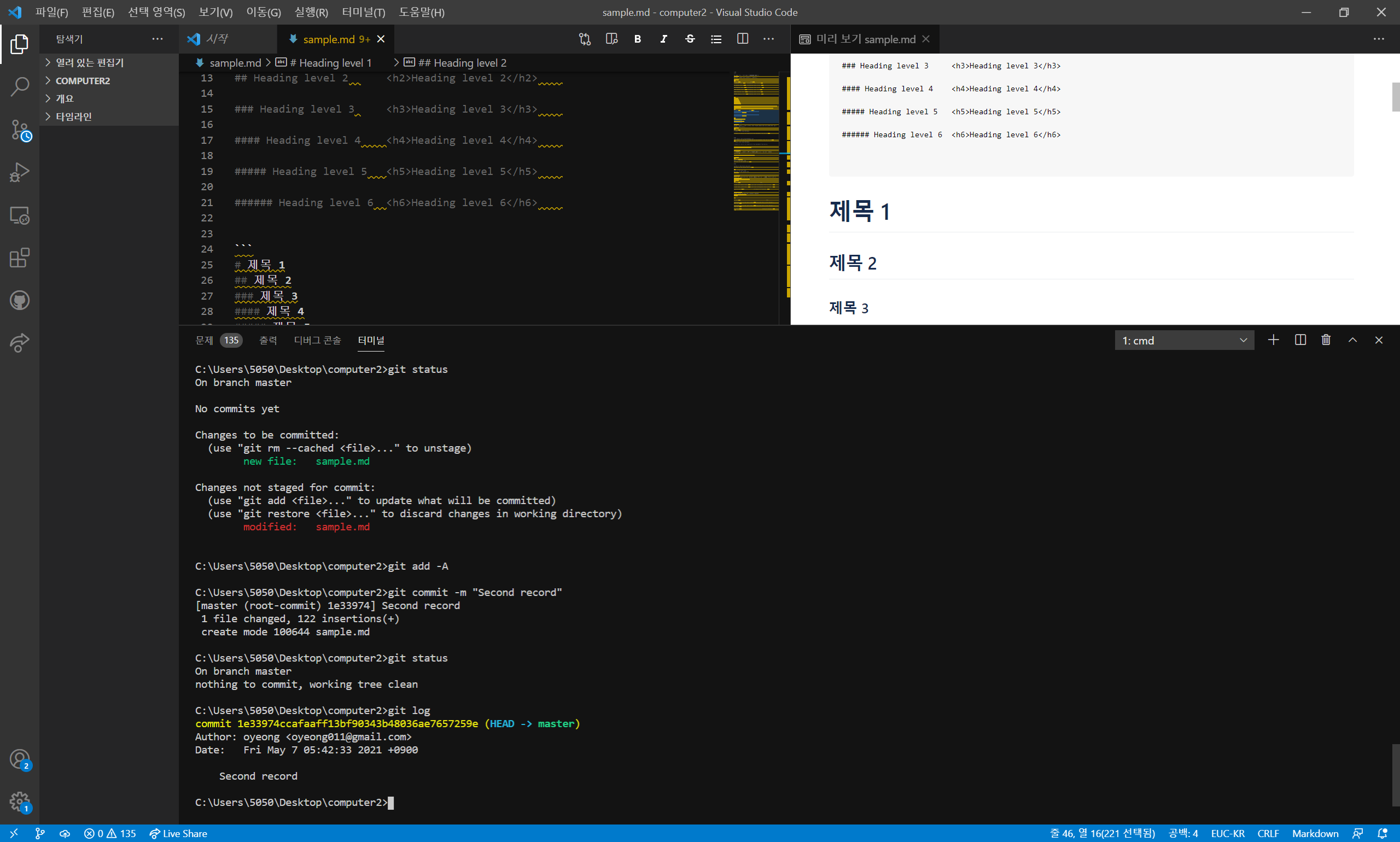Select Markdown language mode

(1315, 833)
